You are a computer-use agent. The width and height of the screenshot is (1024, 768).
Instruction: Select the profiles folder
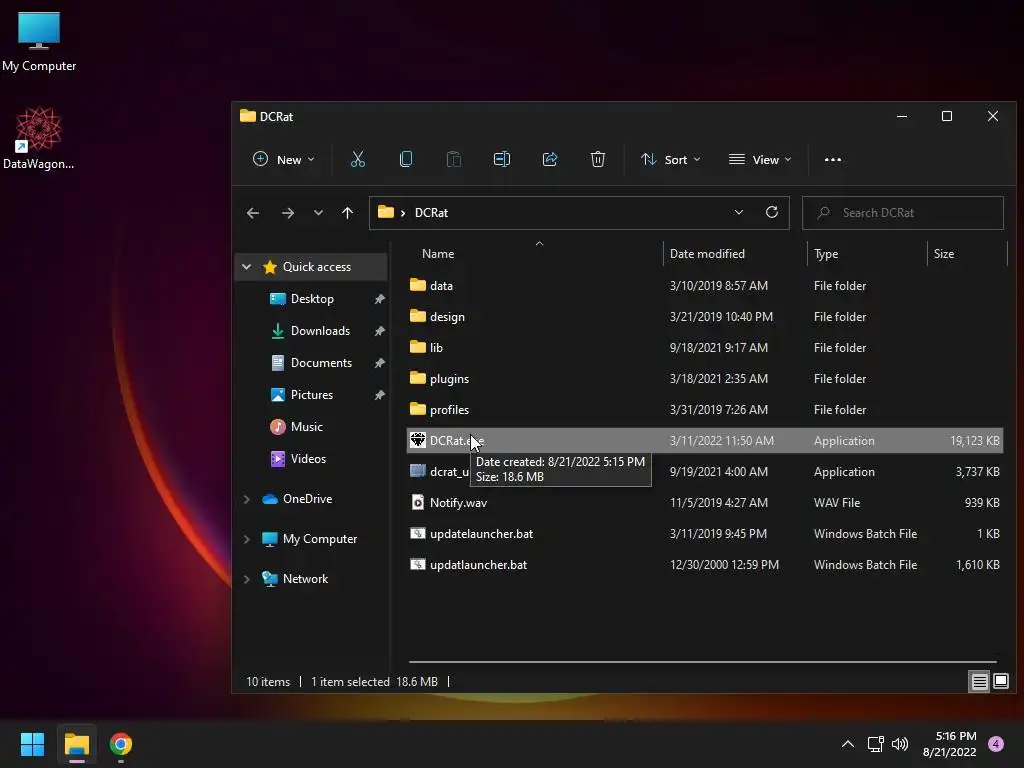[705, 410]
